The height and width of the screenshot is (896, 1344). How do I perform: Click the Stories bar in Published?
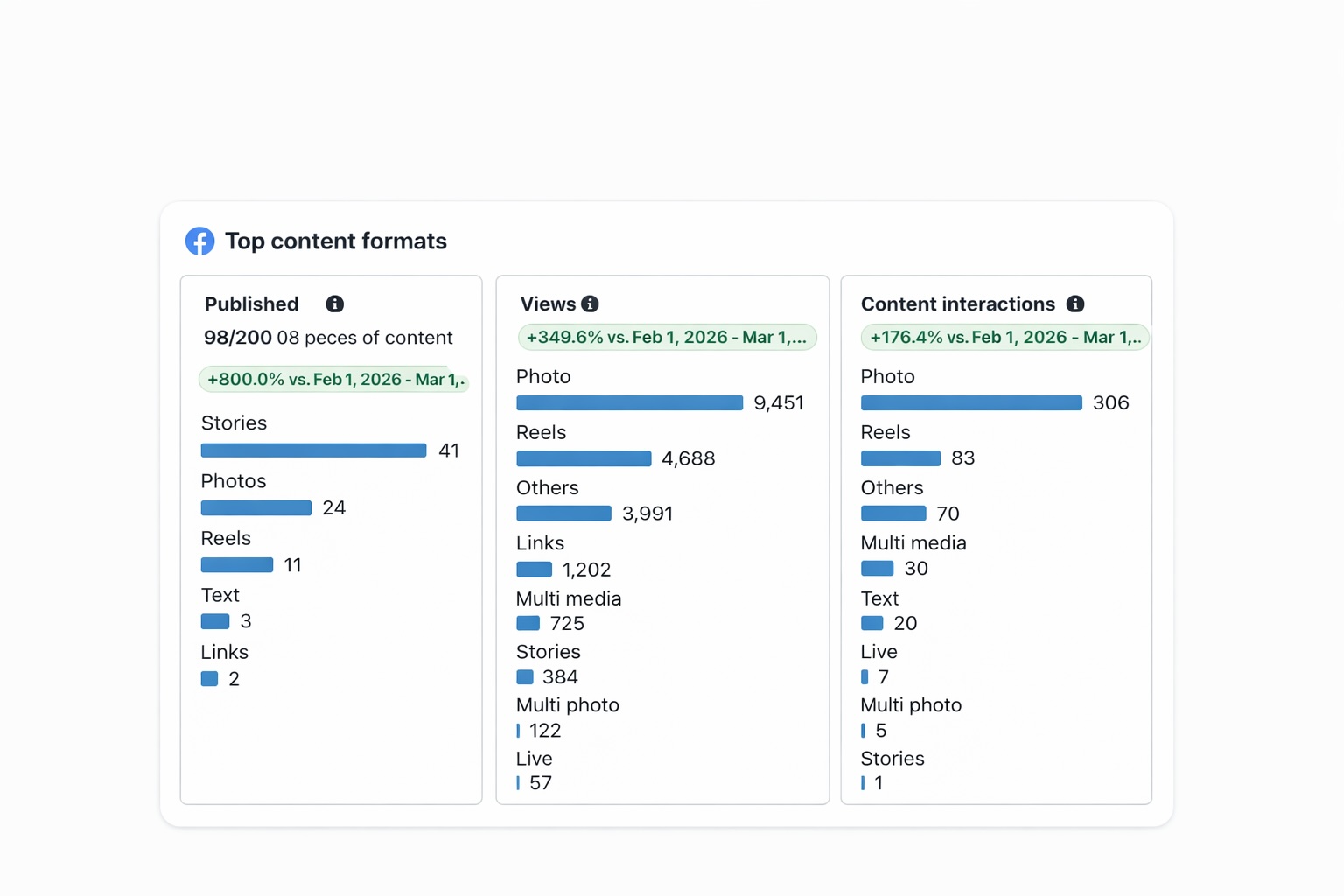point(313,451)
